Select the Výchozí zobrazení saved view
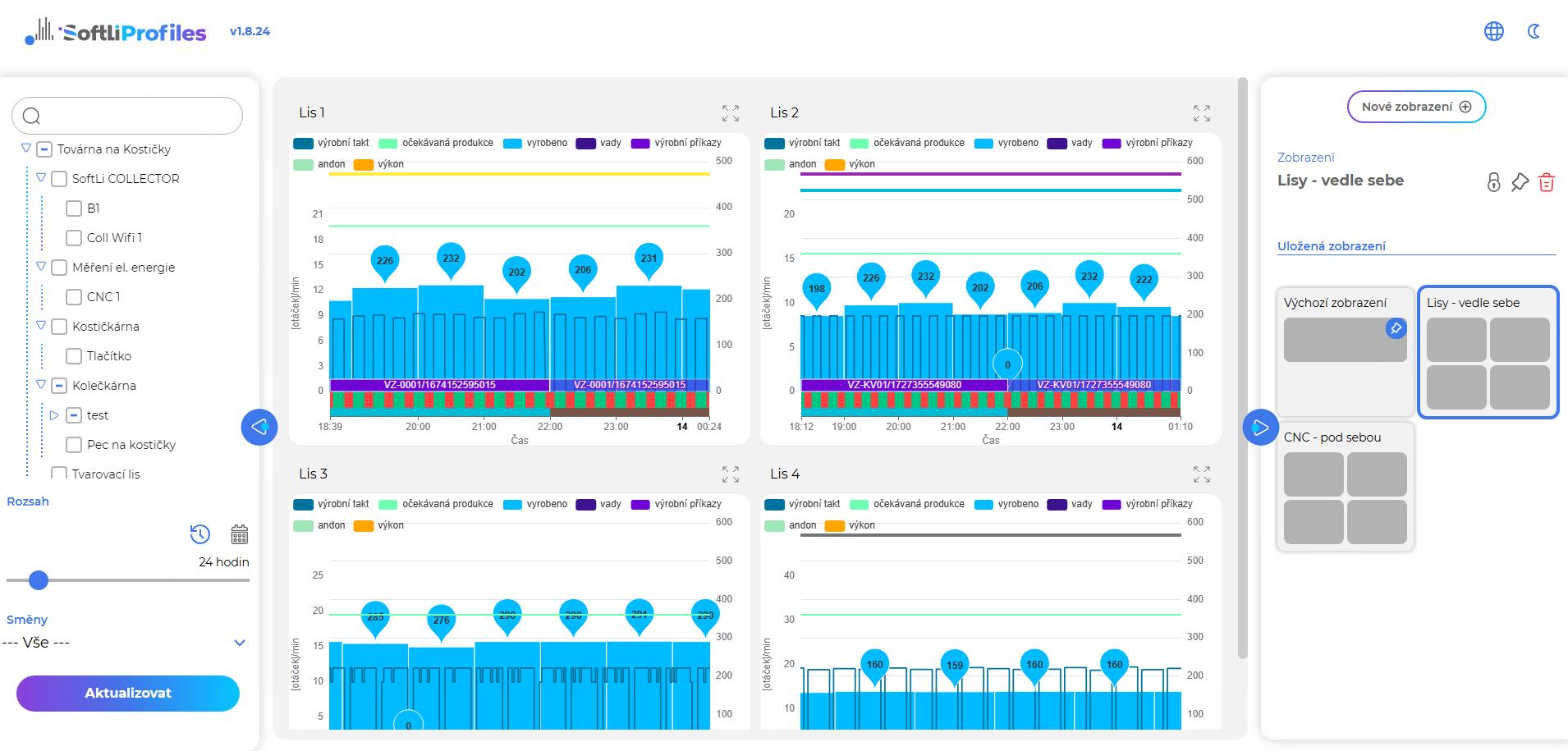Screen dimensions: 1568x751 click(x=1345, y=350)
